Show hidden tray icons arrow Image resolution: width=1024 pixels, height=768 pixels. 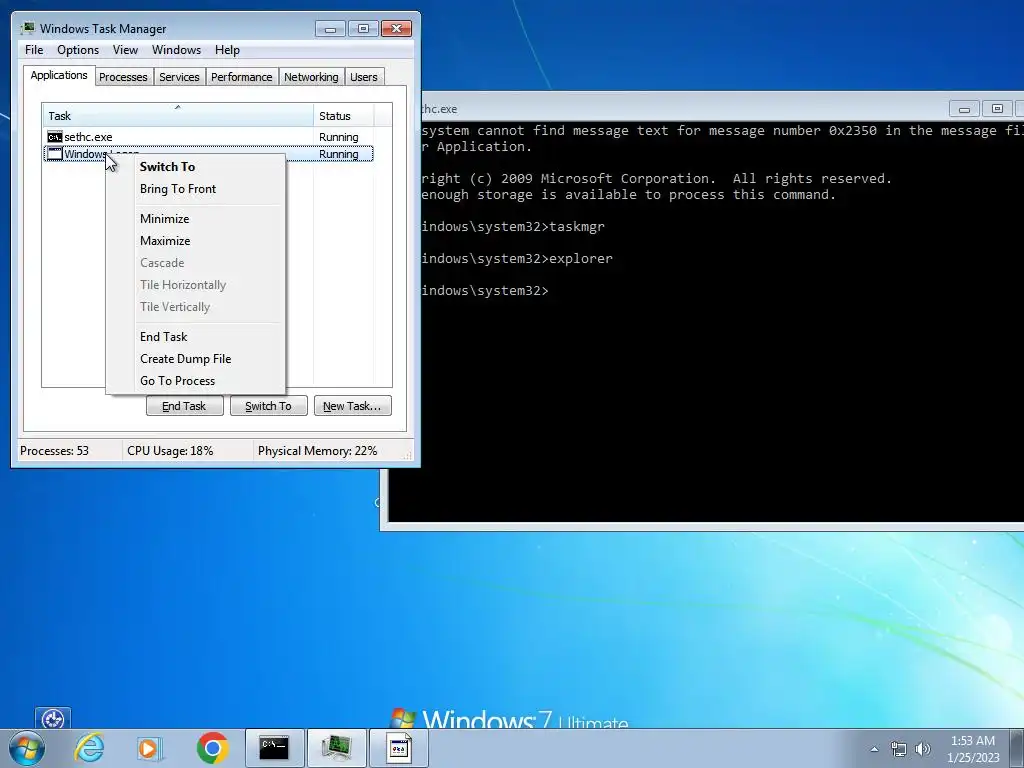click(x=874, y=749)
